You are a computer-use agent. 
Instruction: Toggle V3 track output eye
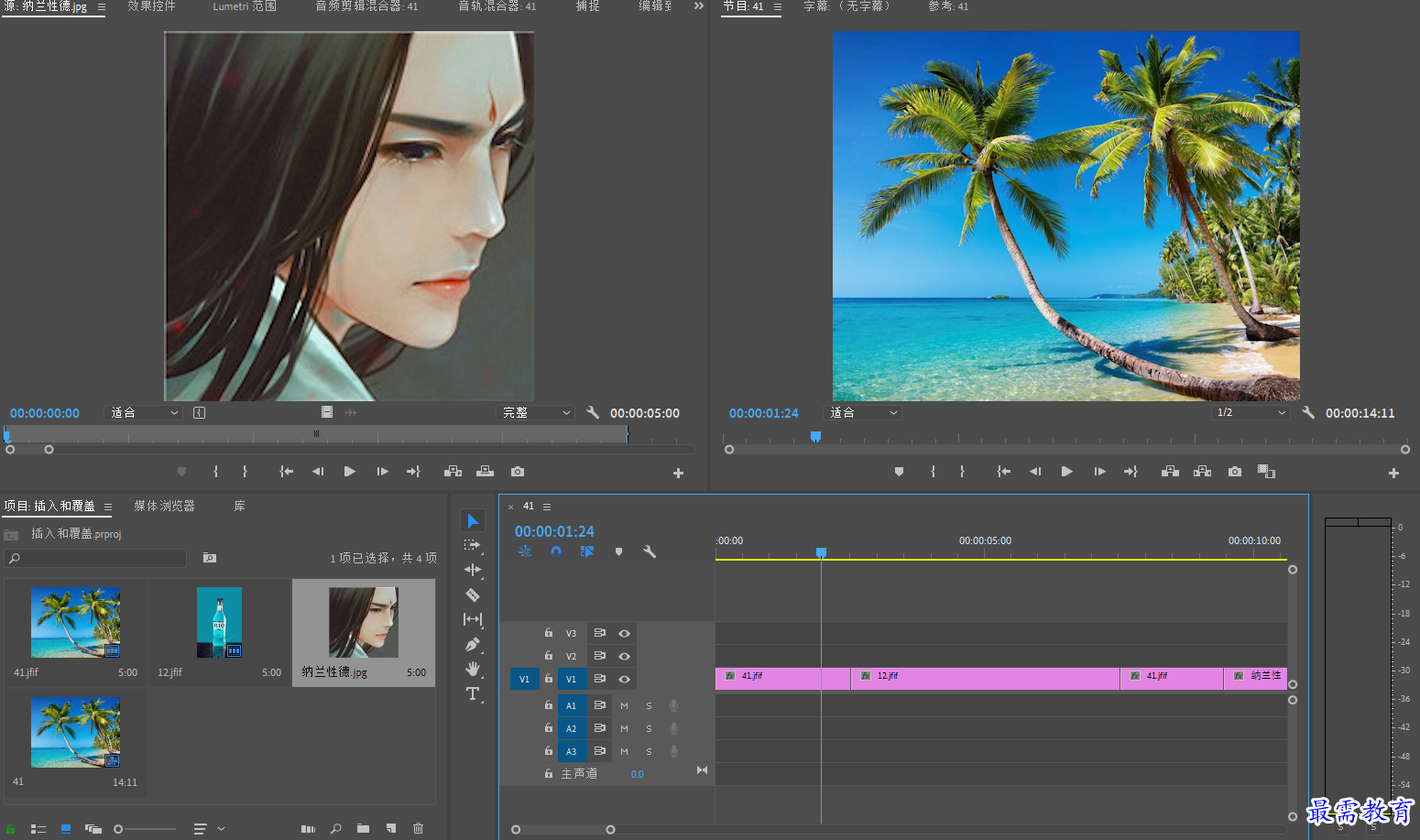click(x=624, y=633)
